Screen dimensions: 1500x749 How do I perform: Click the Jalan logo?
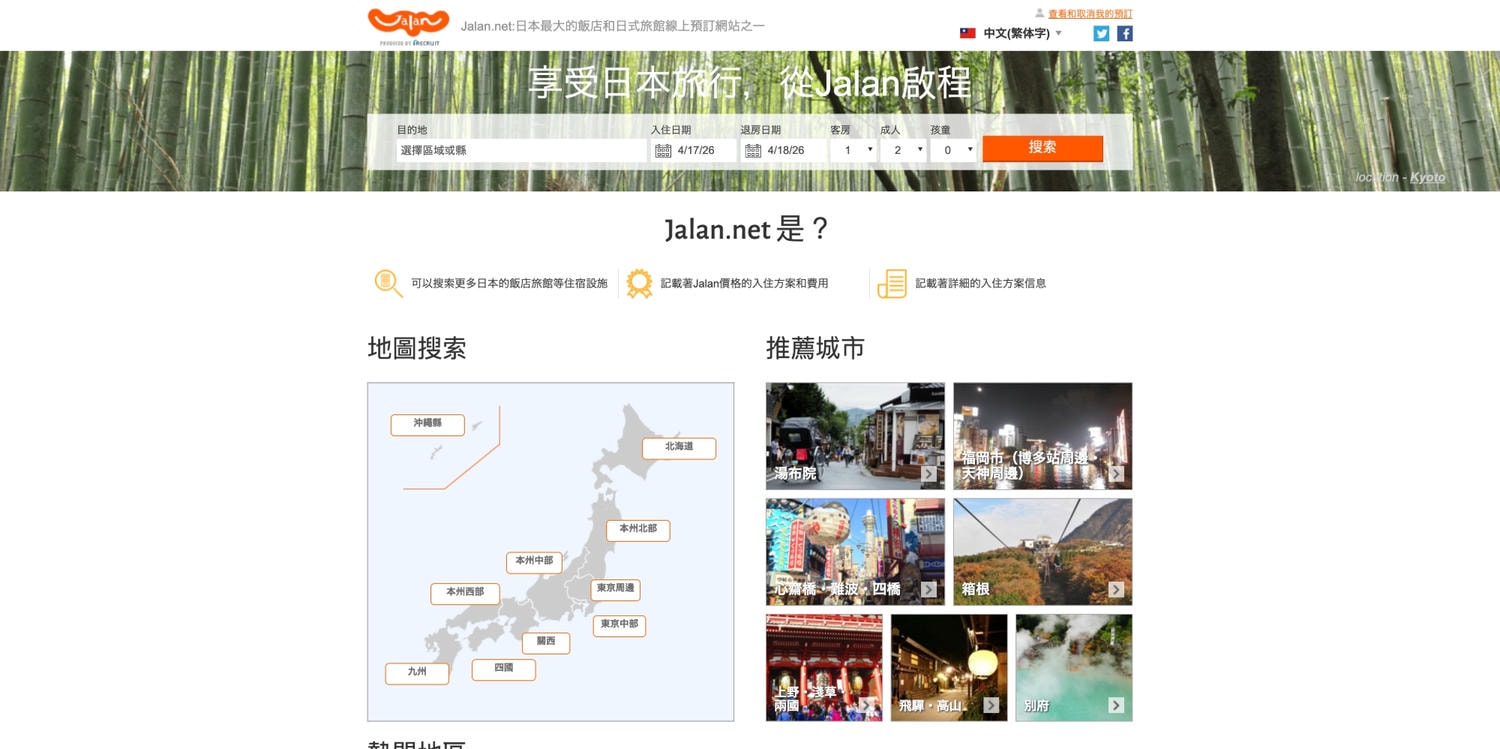point(408,26)
